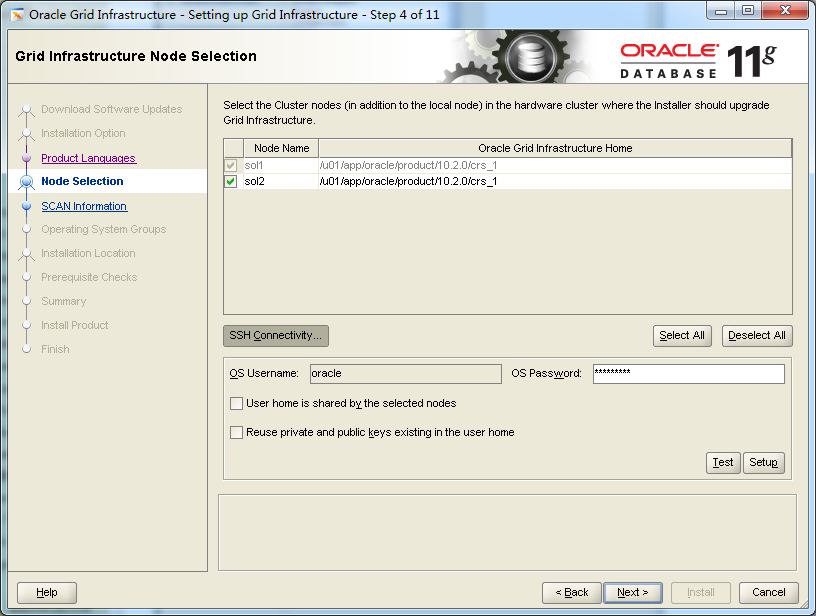Click the Setup button for SSH
This screenshot has width=816, height=616.
pyautogui.click(x=763, y=463)
